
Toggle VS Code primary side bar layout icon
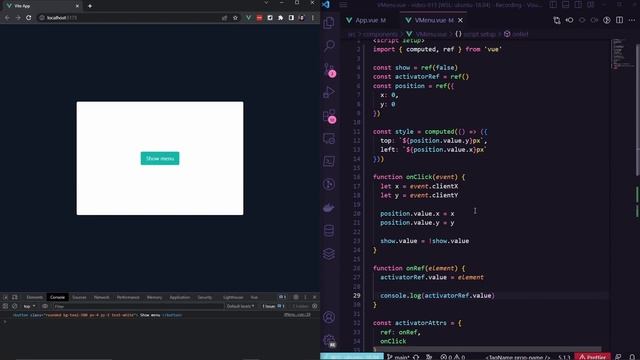[553, 5]
